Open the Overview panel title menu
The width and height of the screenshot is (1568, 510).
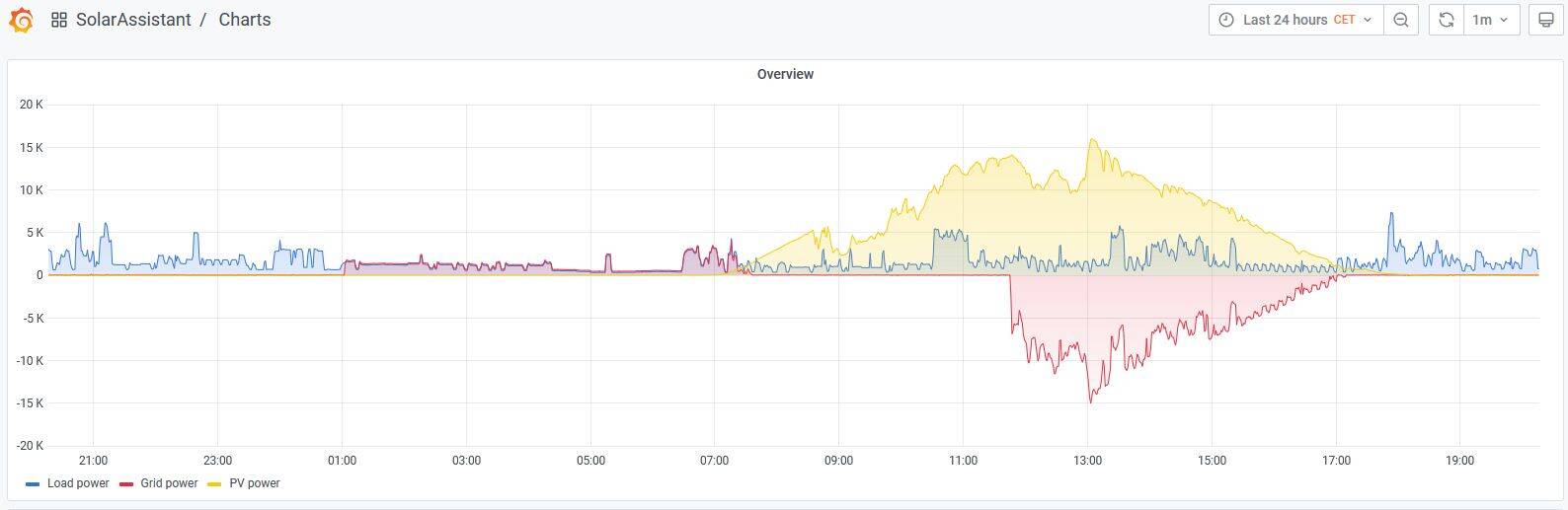click(785, 74)
